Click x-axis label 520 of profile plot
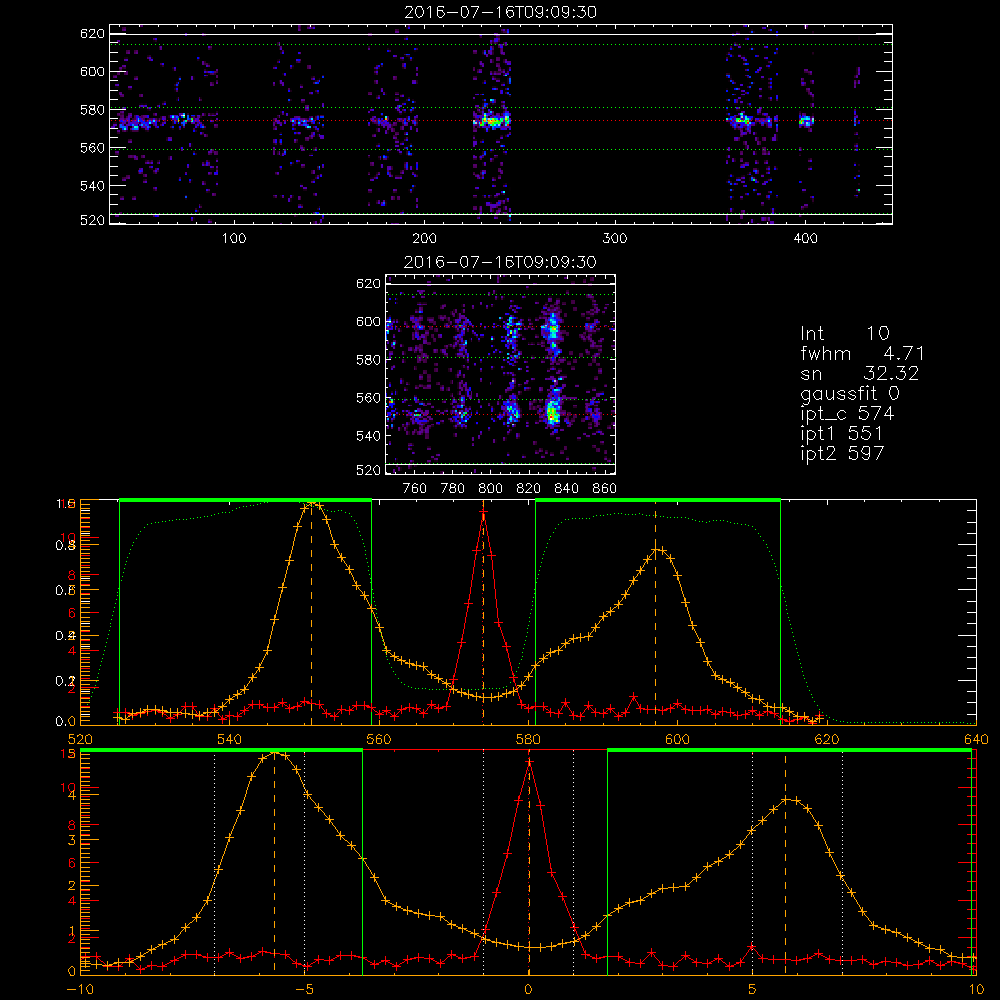Image resolution: width=1000 pixels, height=1000 pixels. pos(80,739)
